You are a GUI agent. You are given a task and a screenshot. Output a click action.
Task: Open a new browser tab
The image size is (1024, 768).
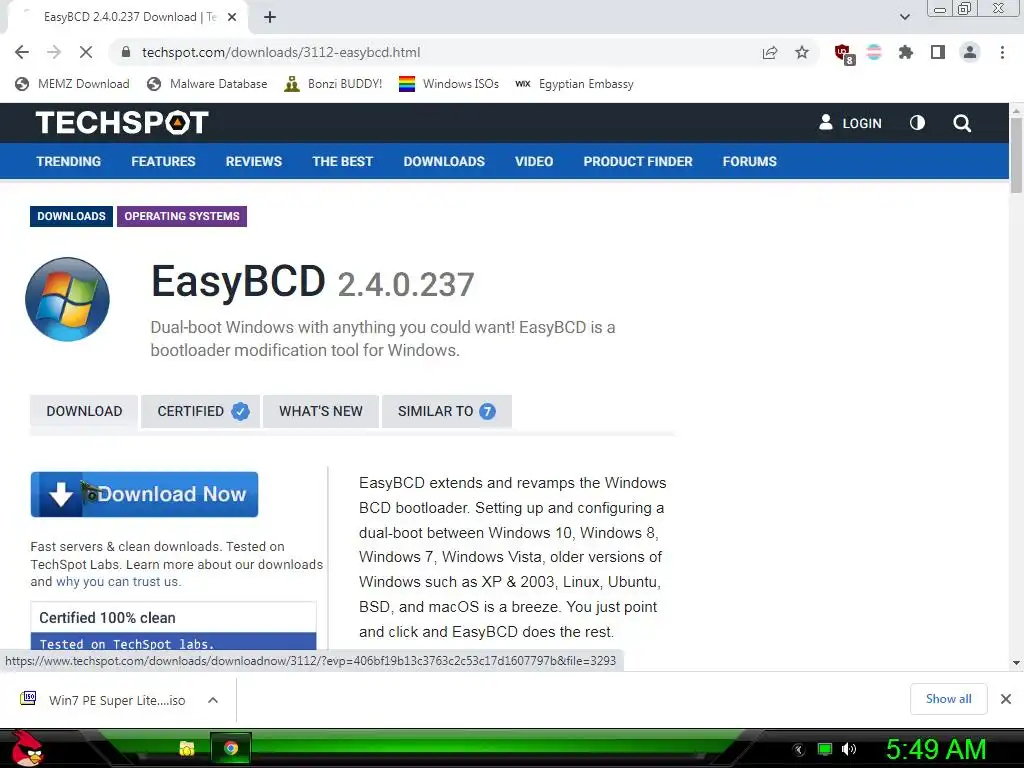[x=270, y=17]
